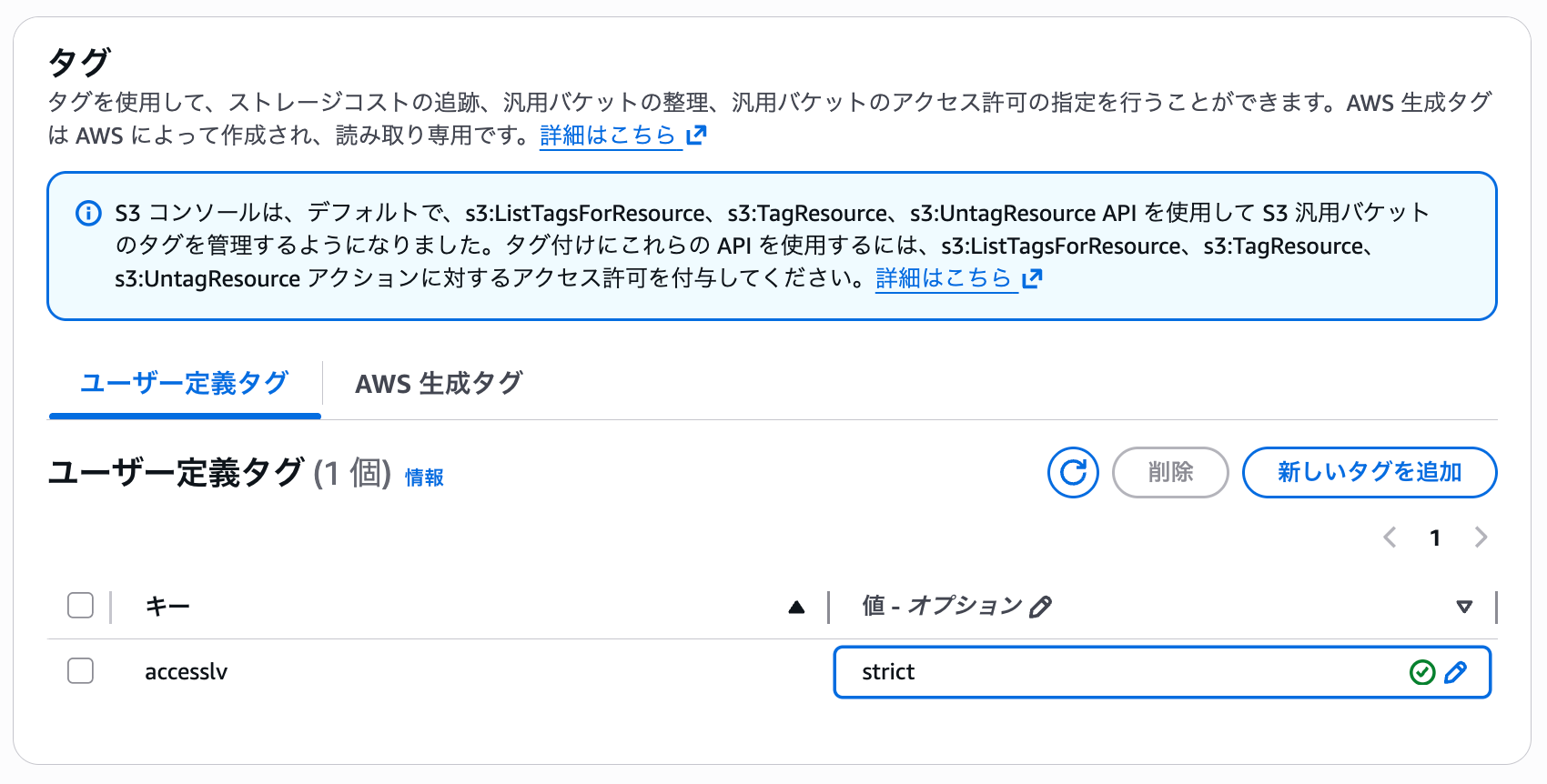This screenshot has height=784, width=1547.
Task: Open the AWS 生成タグ tab
Action: coord(439,383)
